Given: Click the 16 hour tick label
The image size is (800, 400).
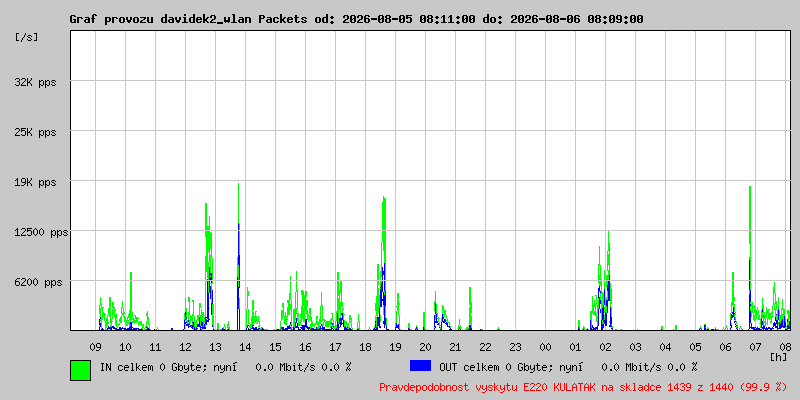Looking at the screenshot, I should [306, 347].
